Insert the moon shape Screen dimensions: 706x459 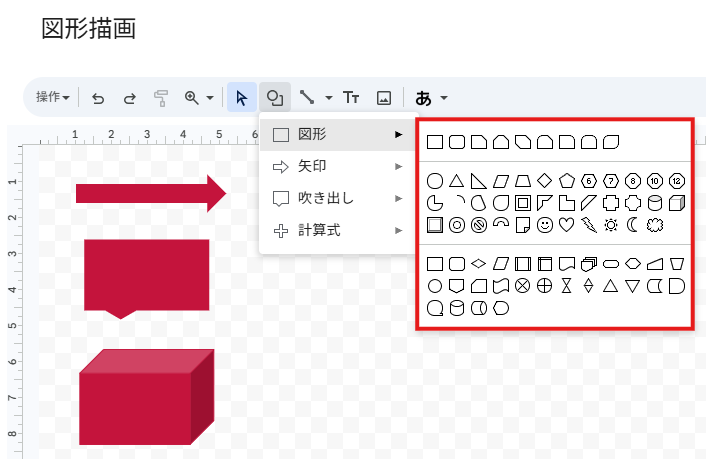point(633,225)
